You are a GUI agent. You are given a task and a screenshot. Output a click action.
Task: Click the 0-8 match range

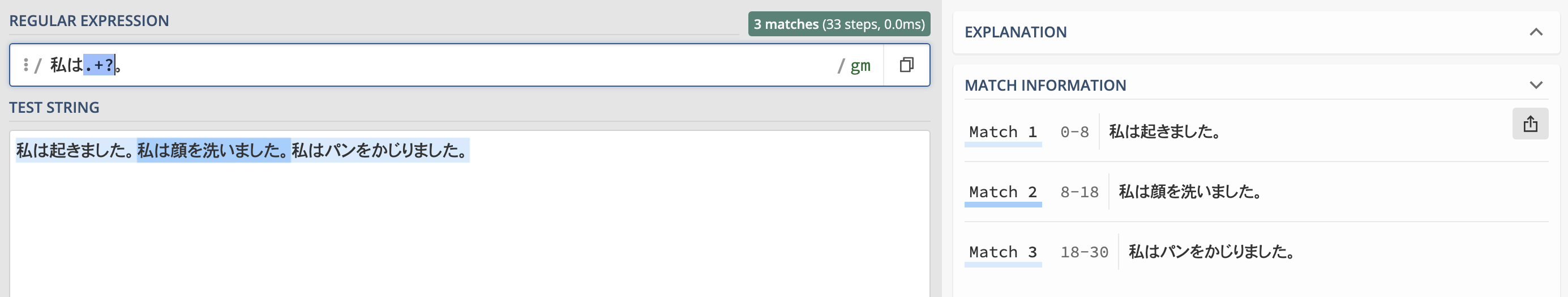click(1074, 131)
